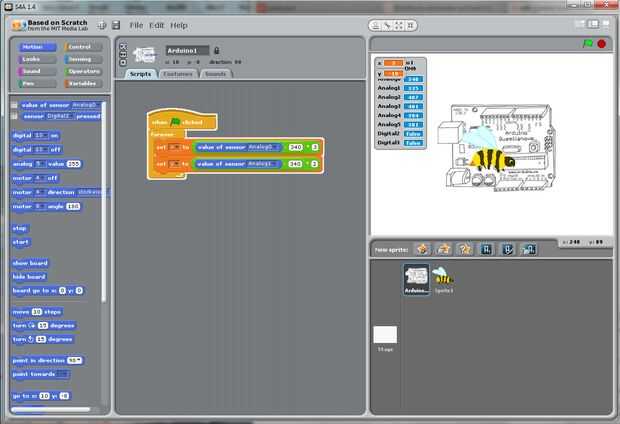Select the Sprite1 bee thumbnail

[443, 279]
